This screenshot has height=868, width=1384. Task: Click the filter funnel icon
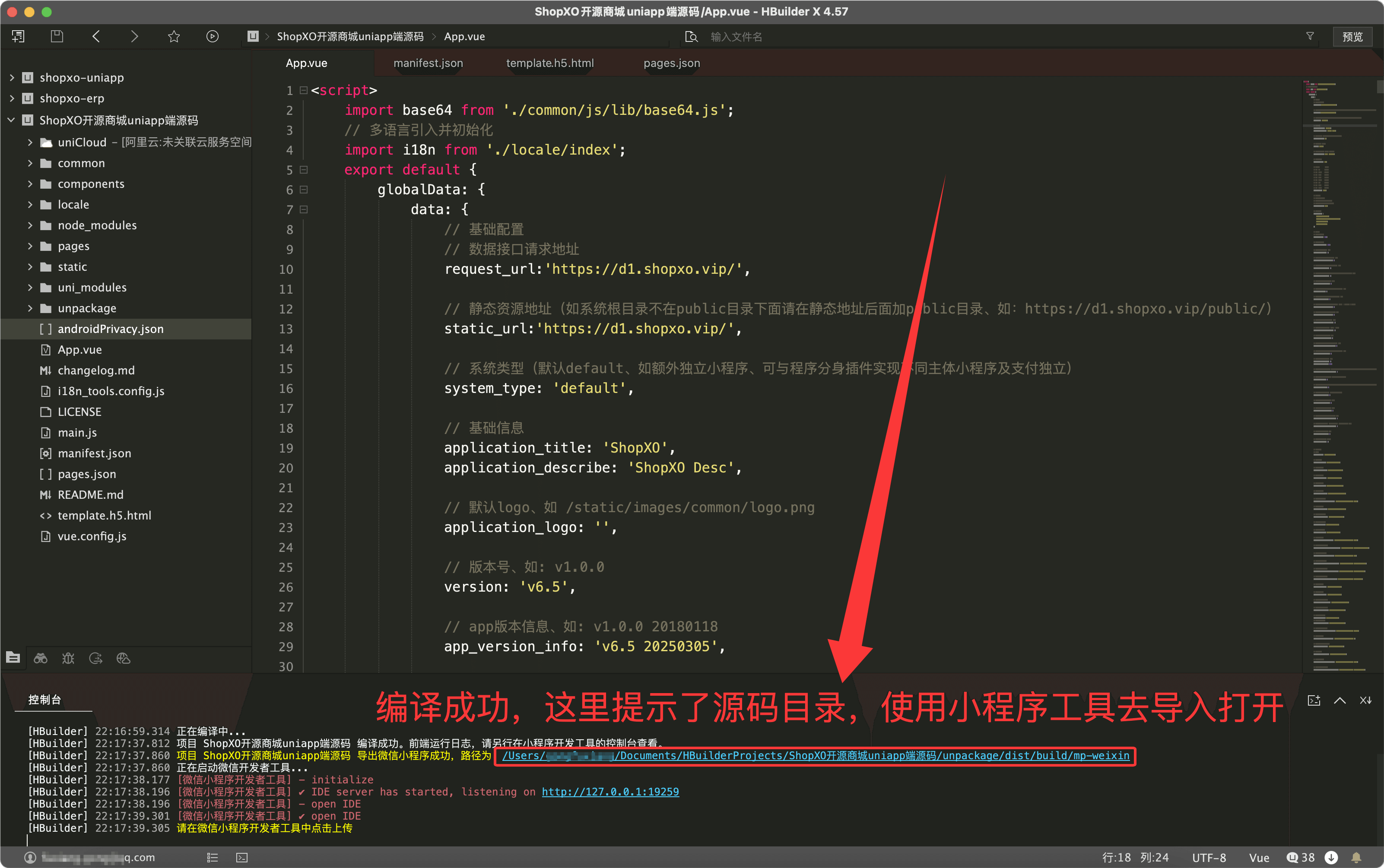pos(1310,36)
